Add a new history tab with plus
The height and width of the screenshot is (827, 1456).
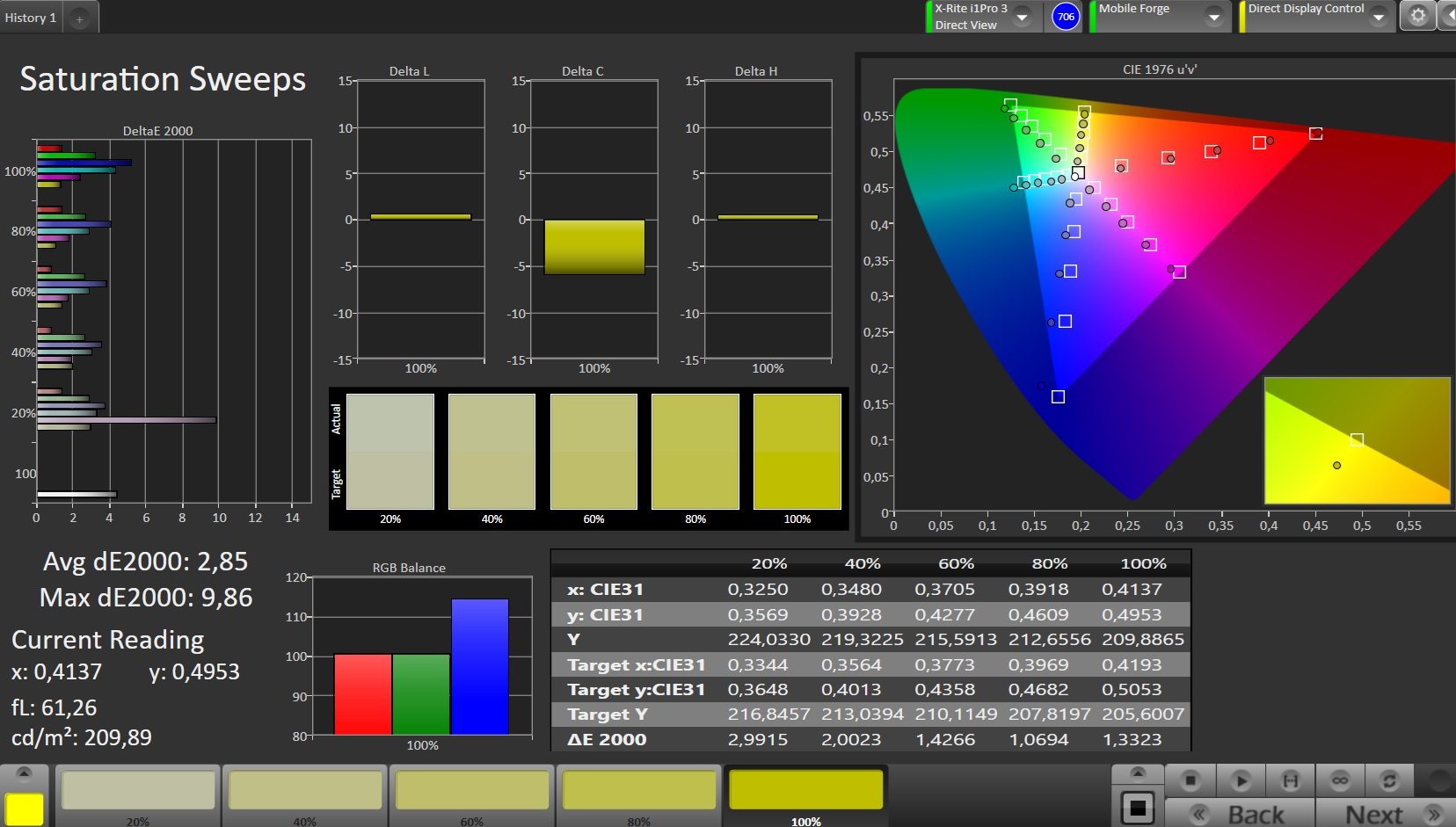coord(79,18)
